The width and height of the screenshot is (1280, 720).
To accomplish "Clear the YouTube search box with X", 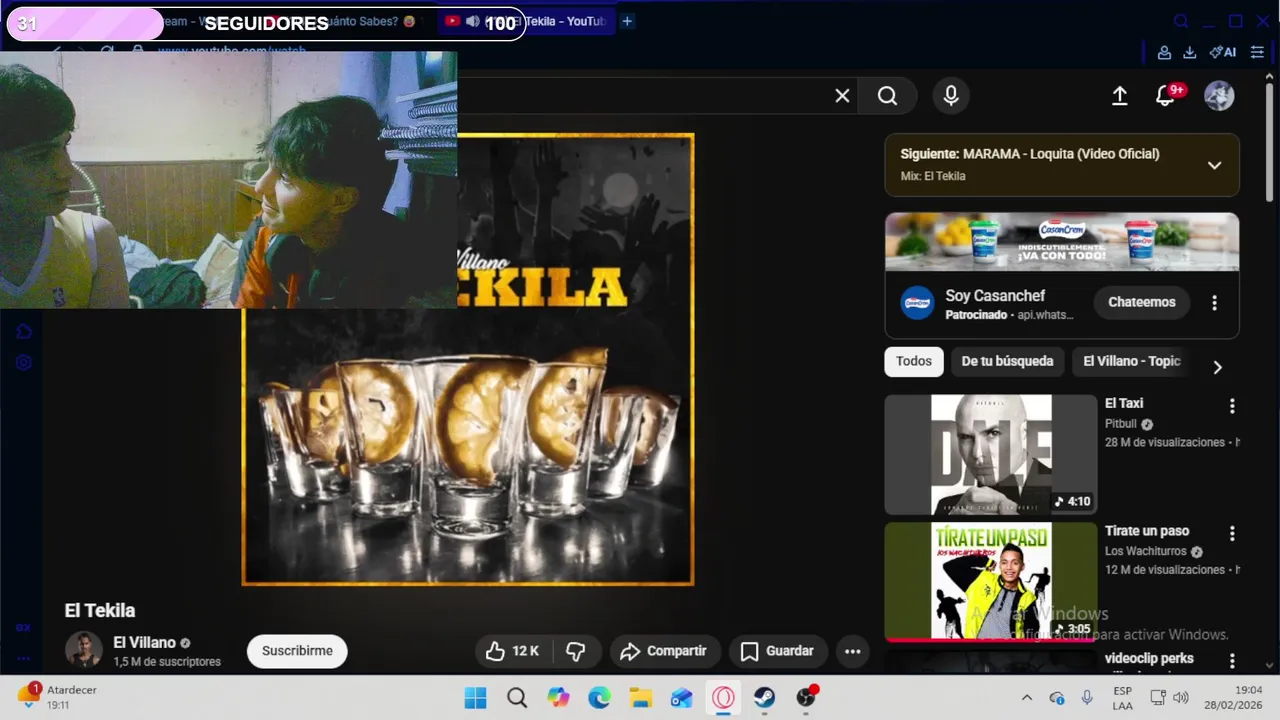I will [842, 95].
